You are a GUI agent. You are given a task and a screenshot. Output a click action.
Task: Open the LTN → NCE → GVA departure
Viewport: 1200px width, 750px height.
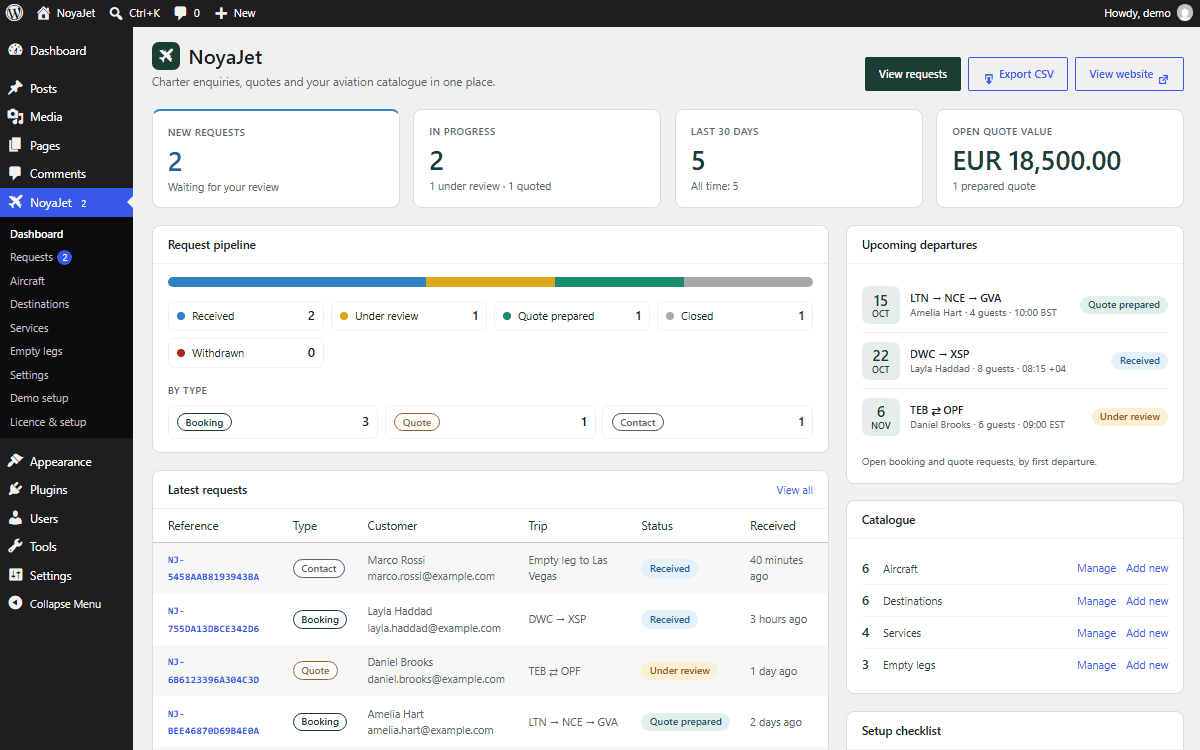tap(1015, 305)
